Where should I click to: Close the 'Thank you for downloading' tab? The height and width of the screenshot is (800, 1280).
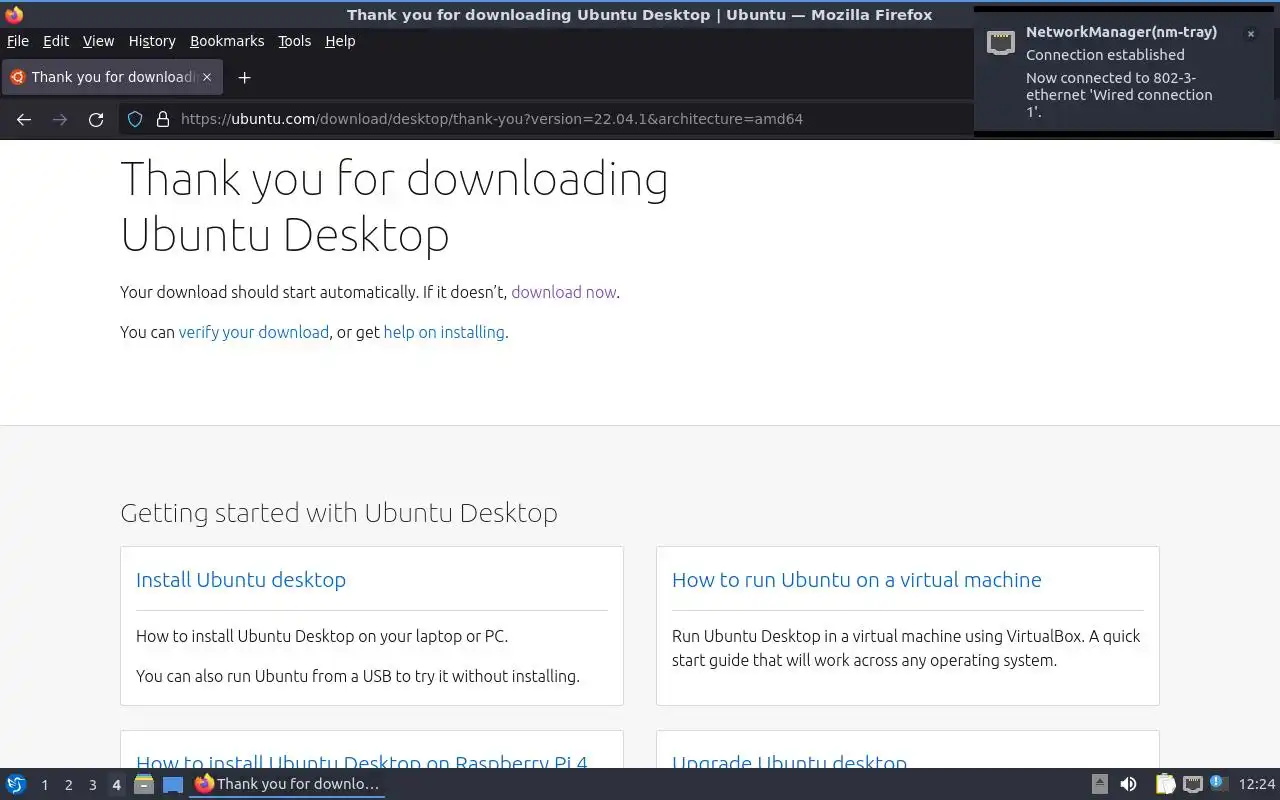pos(207,77)
